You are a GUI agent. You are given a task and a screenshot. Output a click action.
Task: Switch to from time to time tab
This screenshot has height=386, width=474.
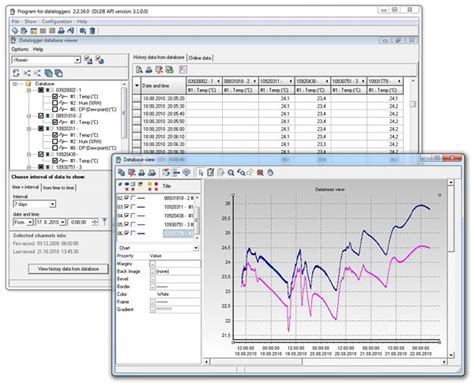tap(58, 188)
